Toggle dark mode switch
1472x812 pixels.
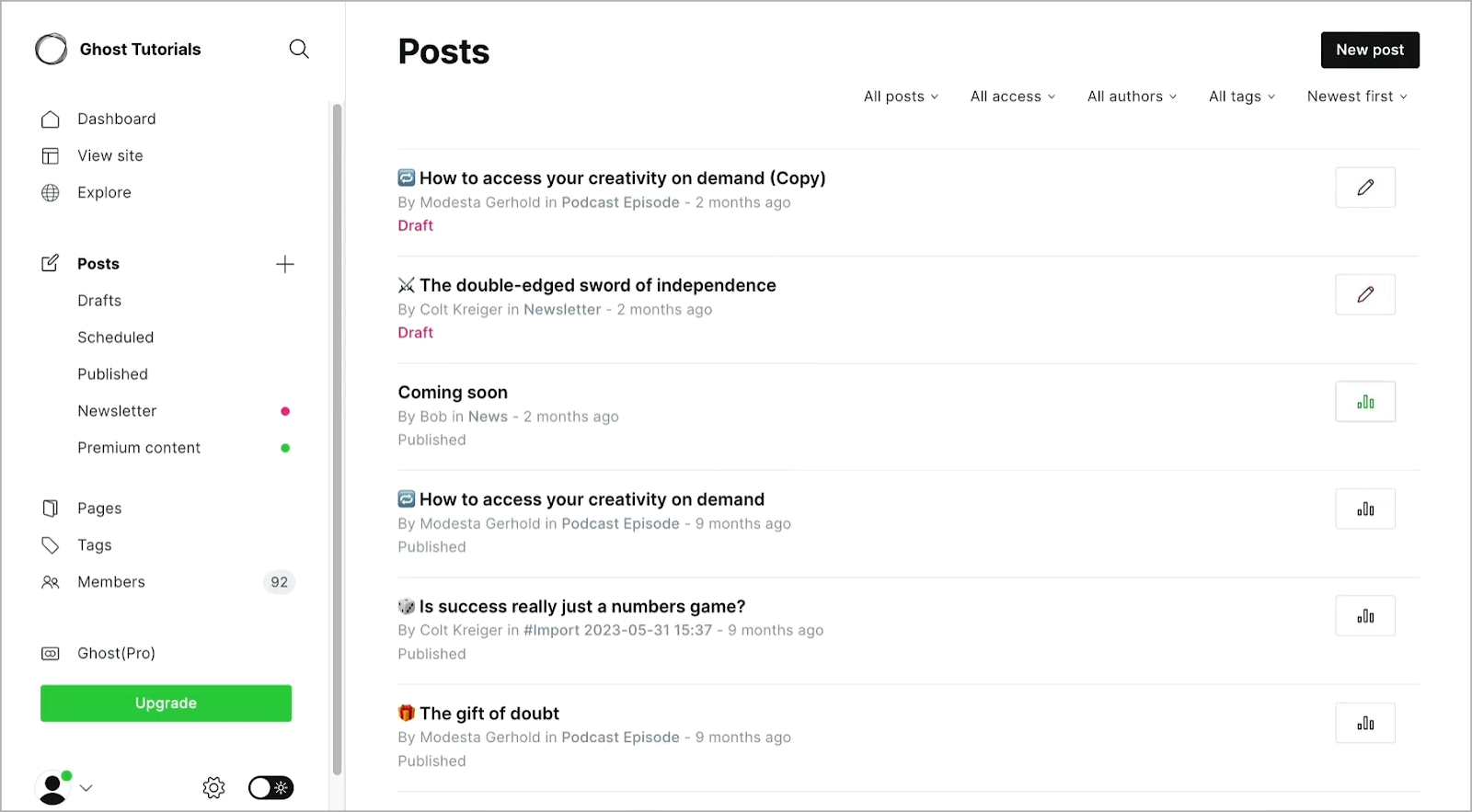point(271,788)
